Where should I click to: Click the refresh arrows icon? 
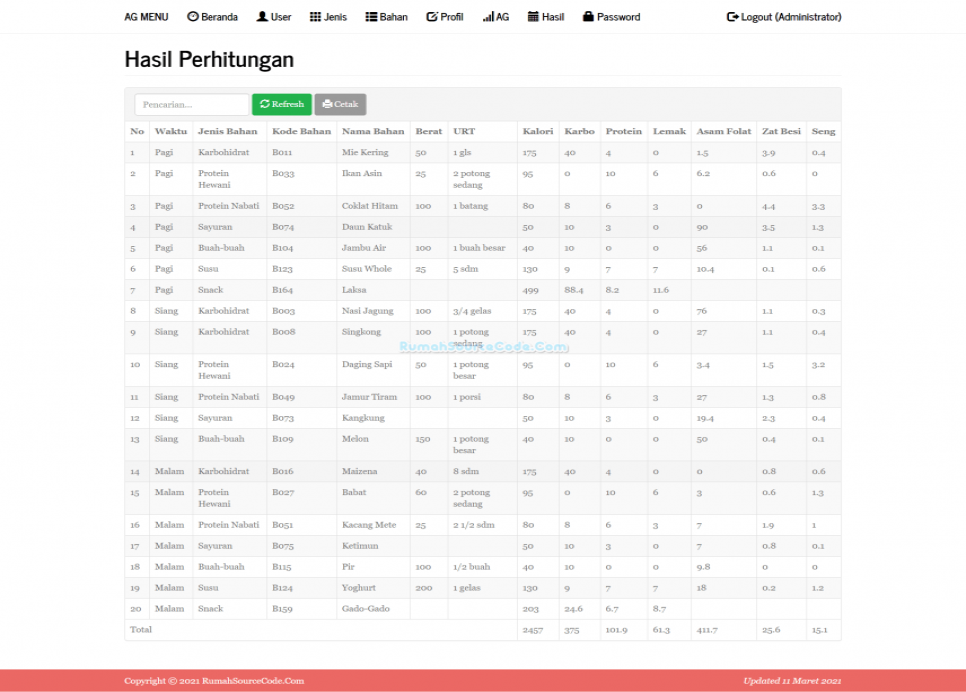tap(264, 104)
